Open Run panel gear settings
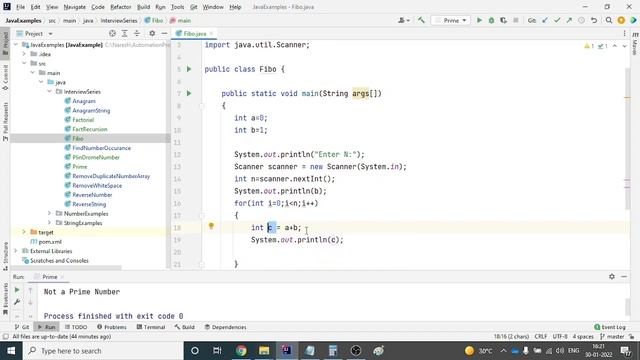This screenshot has height=360, width=640. [611, 276]
